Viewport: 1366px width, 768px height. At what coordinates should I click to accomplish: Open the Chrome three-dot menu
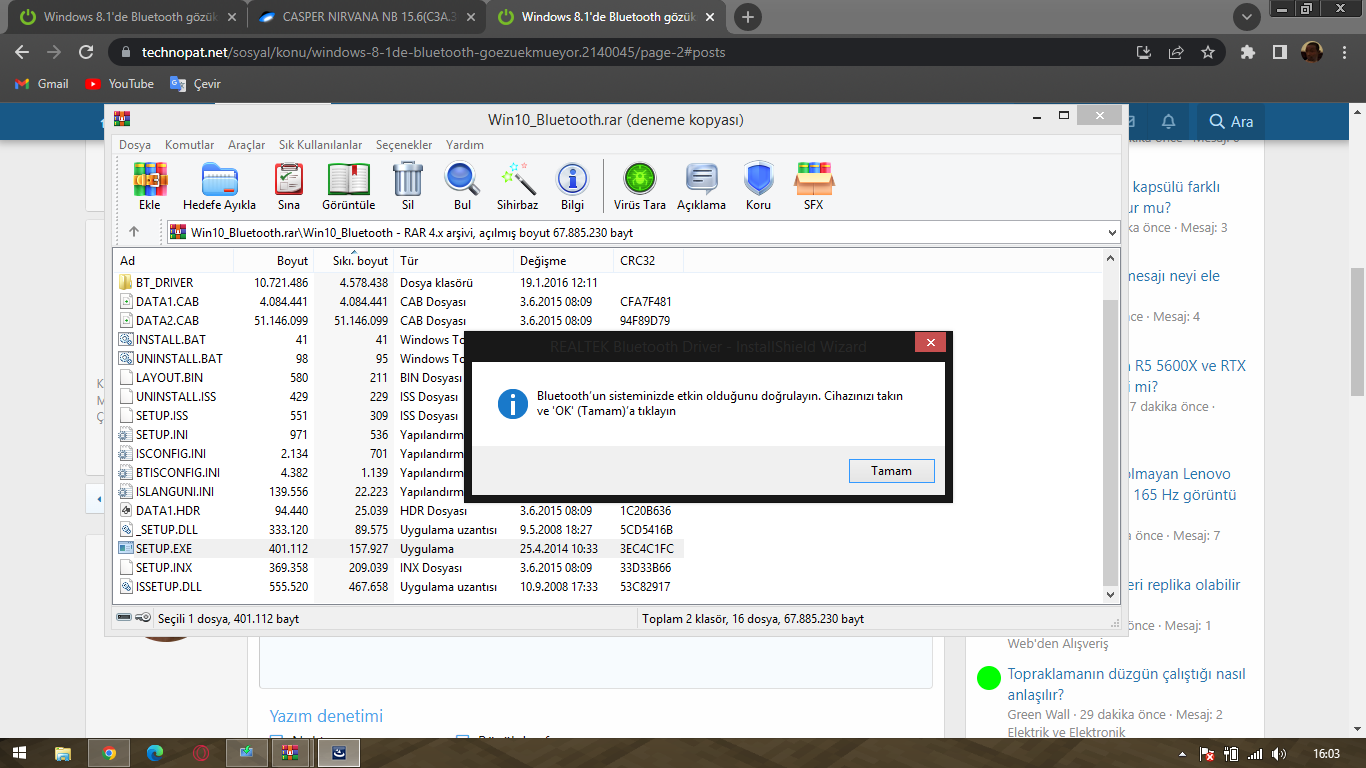(1345, 52)
